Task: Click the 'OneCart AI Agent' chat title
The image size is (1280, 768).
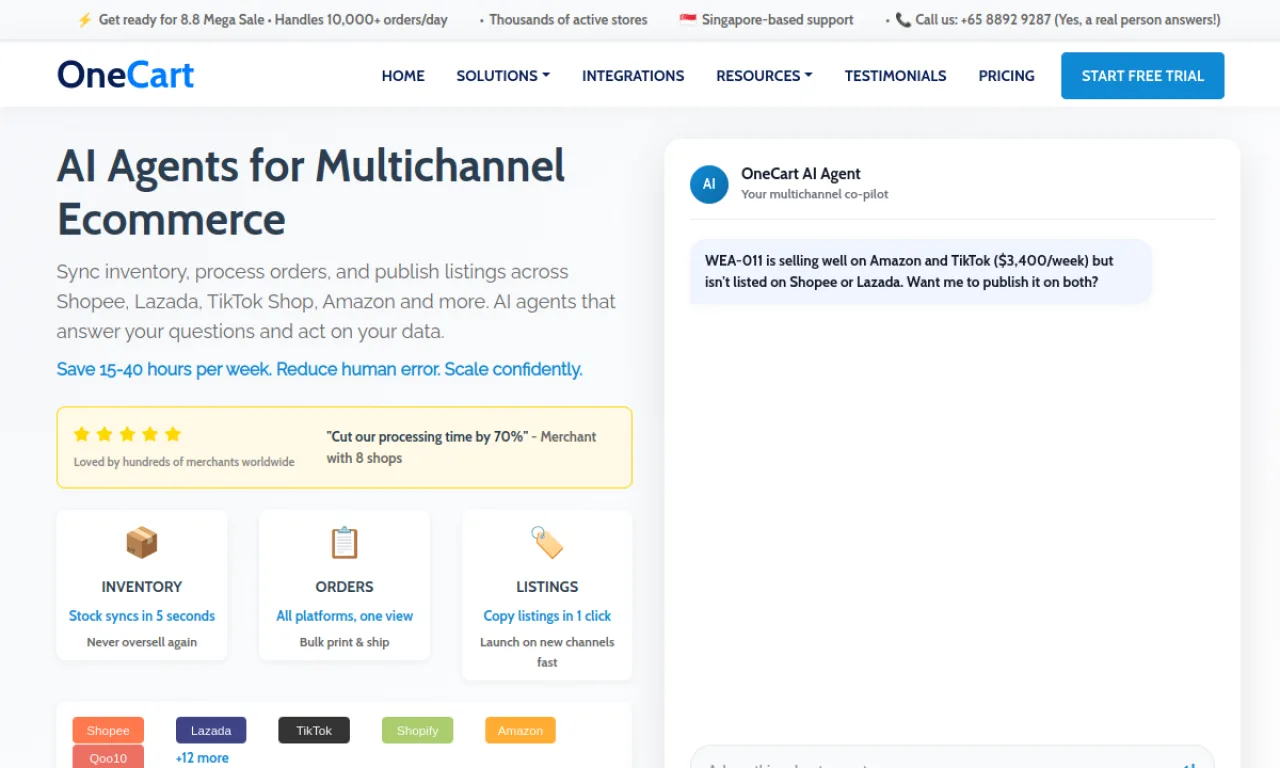Action: (x=801, y=174)
